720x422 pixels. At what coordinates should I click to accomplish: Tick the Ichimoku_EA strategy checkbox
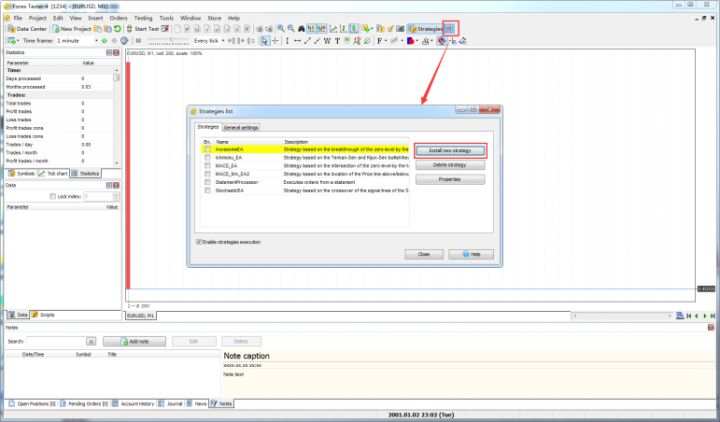tap(208, 158)
